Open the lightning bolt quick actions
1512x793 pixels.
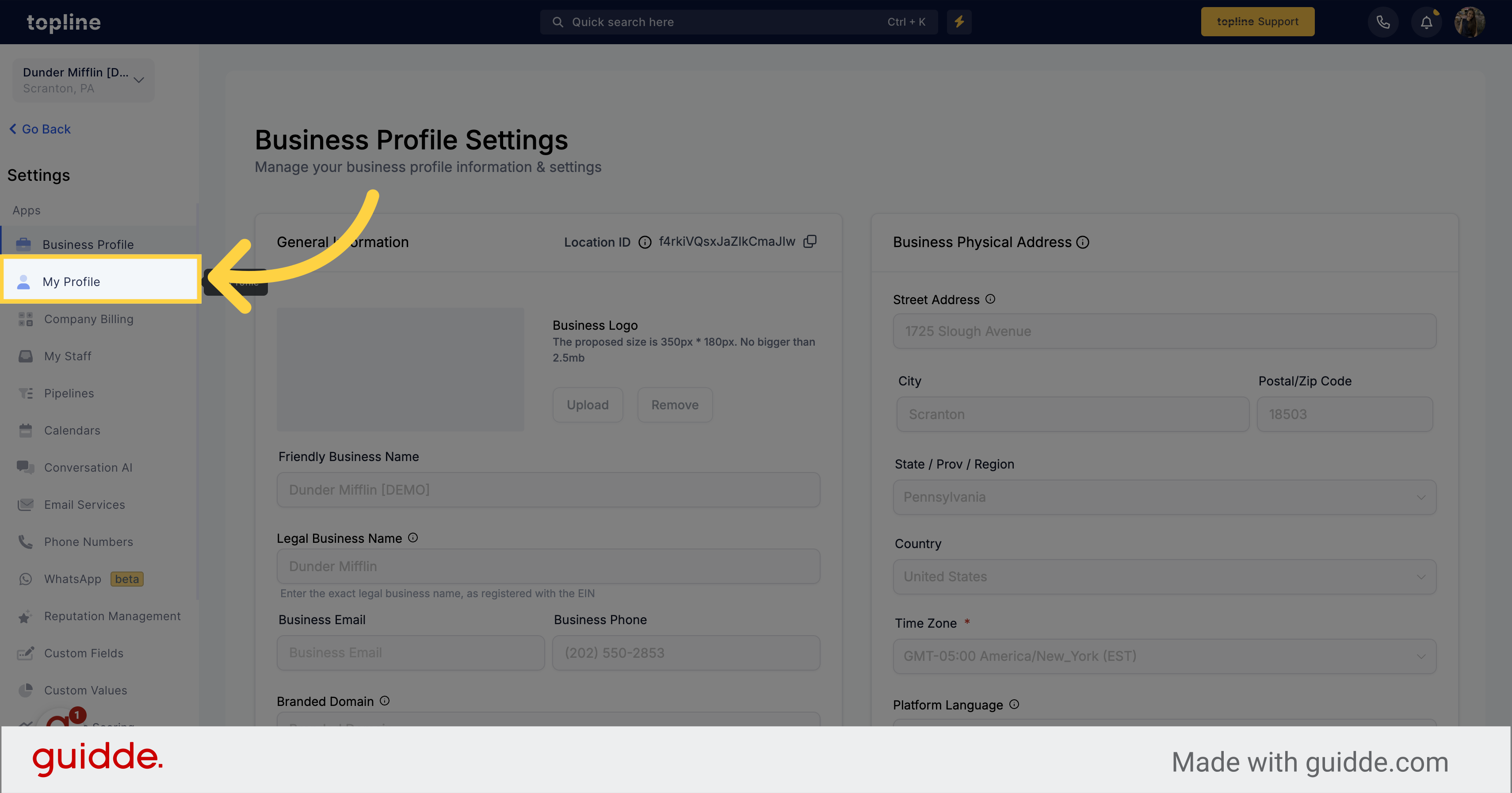point(959,22)
